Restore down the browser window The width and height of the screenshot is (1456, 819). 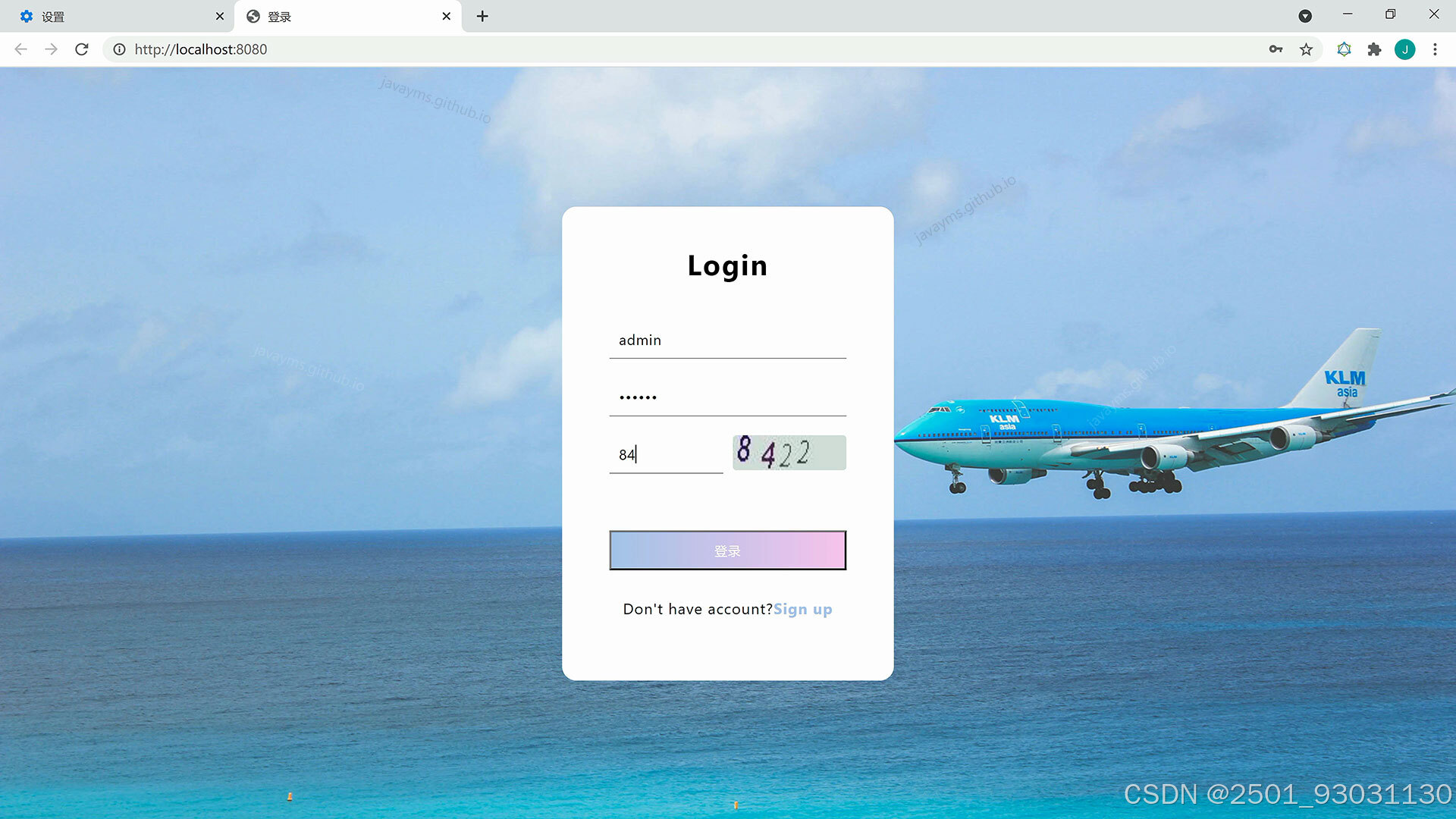tap(1390, 14)
